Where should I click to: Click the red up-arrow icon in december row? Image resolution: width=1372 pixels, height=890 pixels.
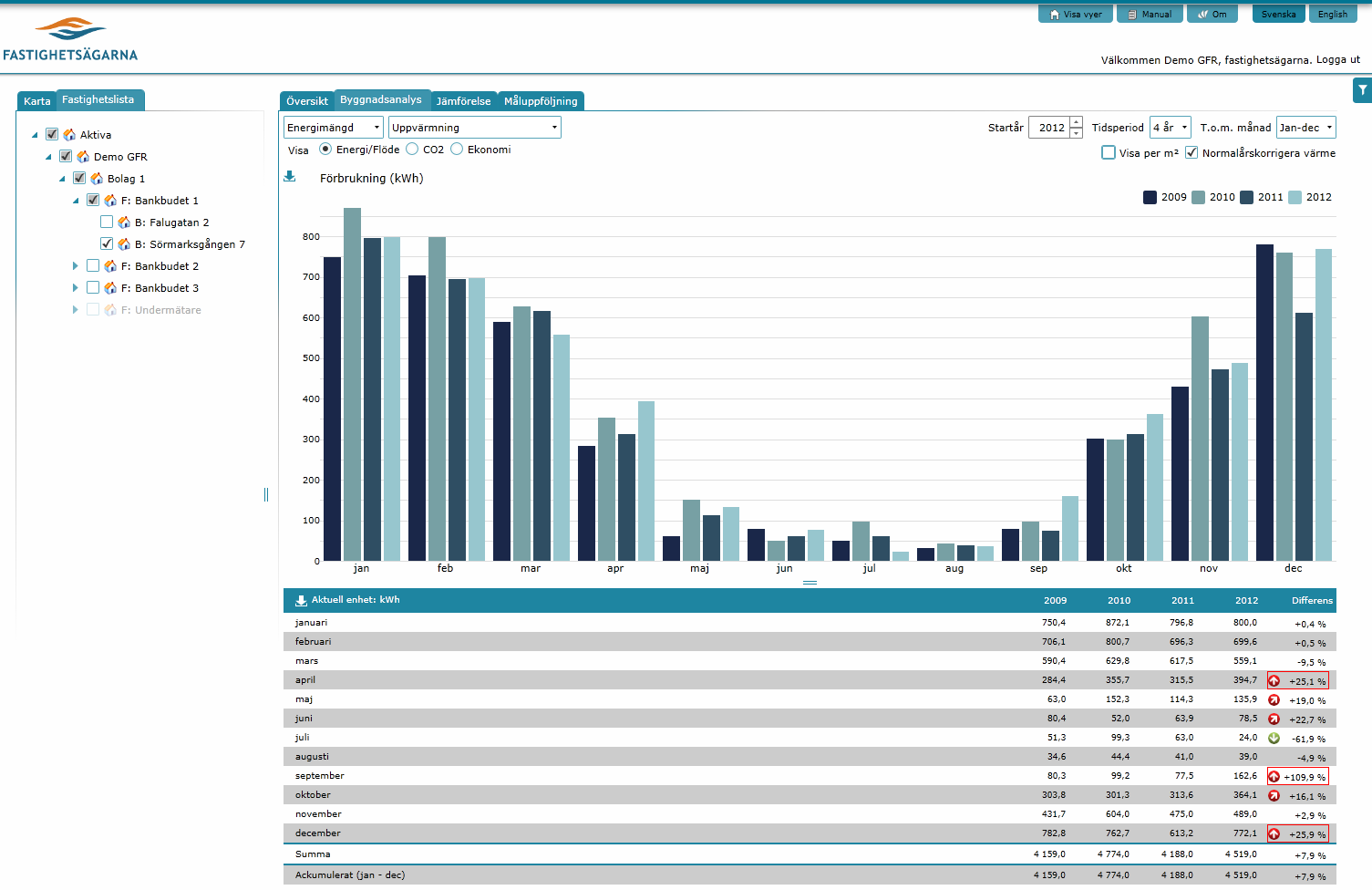coord(1274,834)
